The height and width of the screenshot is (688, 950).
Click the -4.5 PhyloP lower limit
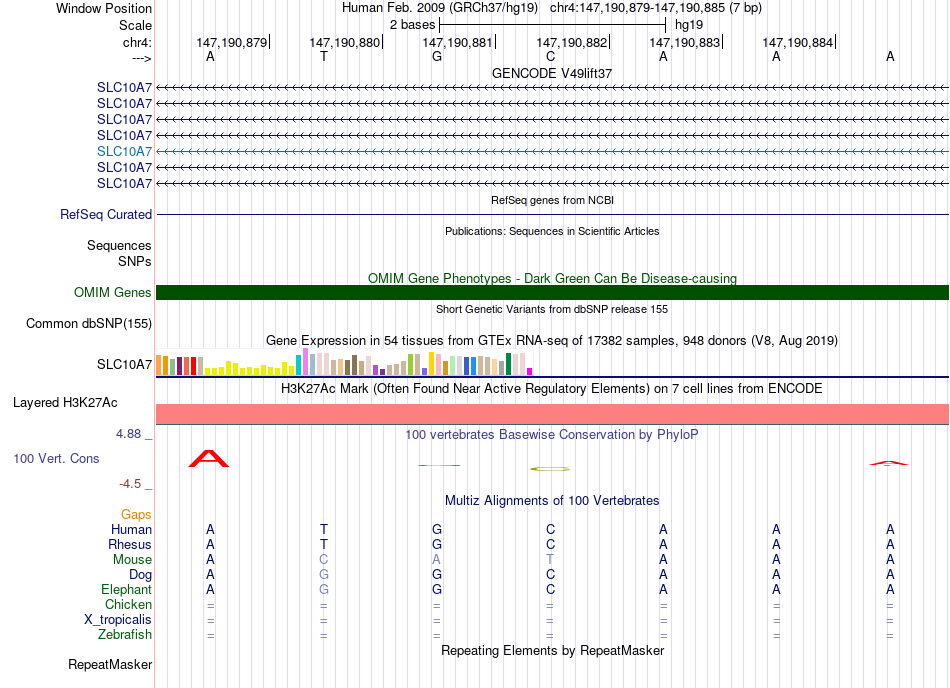coord(130,483)
